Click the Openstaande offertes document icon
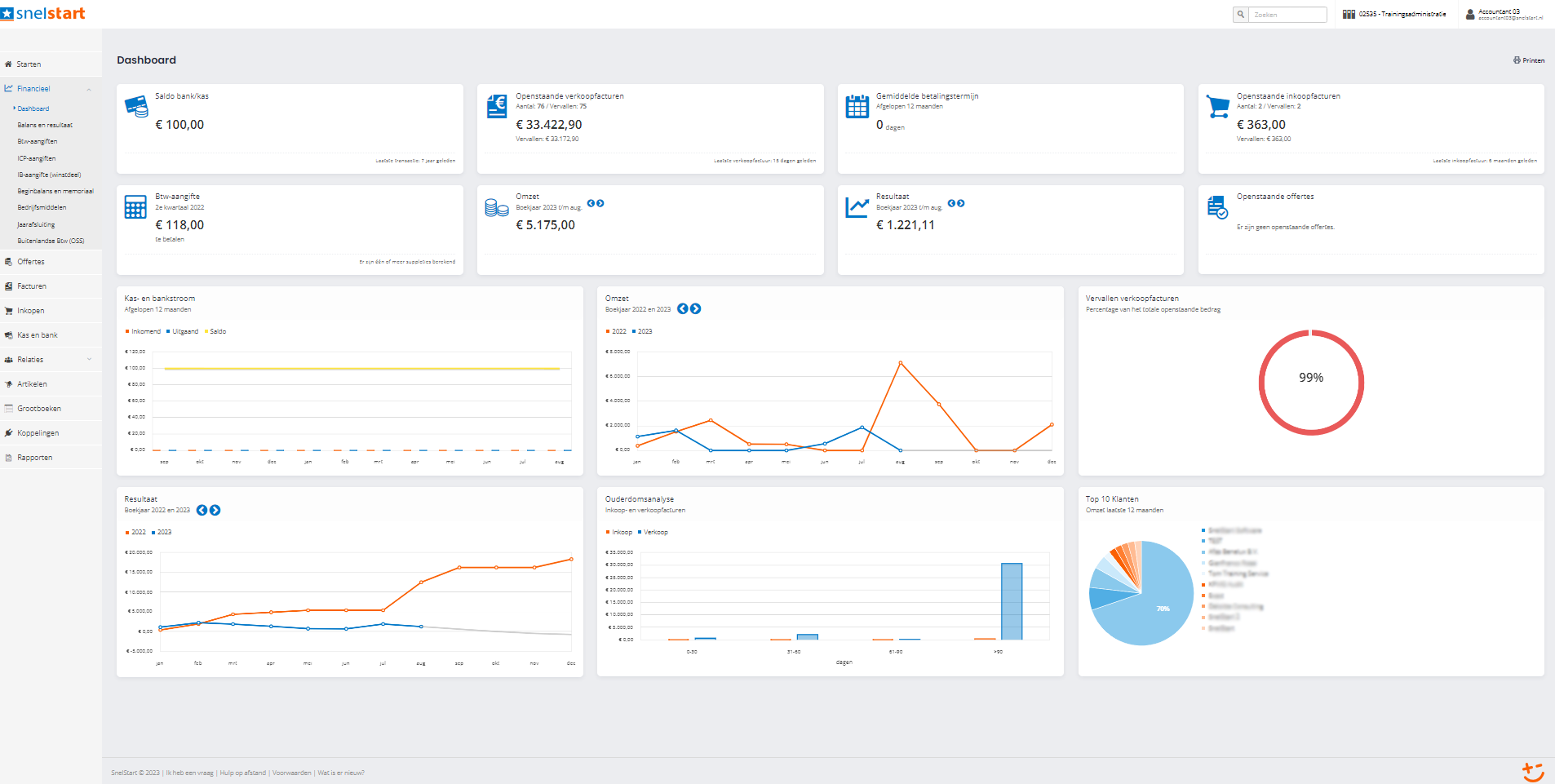 (1217, 207)
